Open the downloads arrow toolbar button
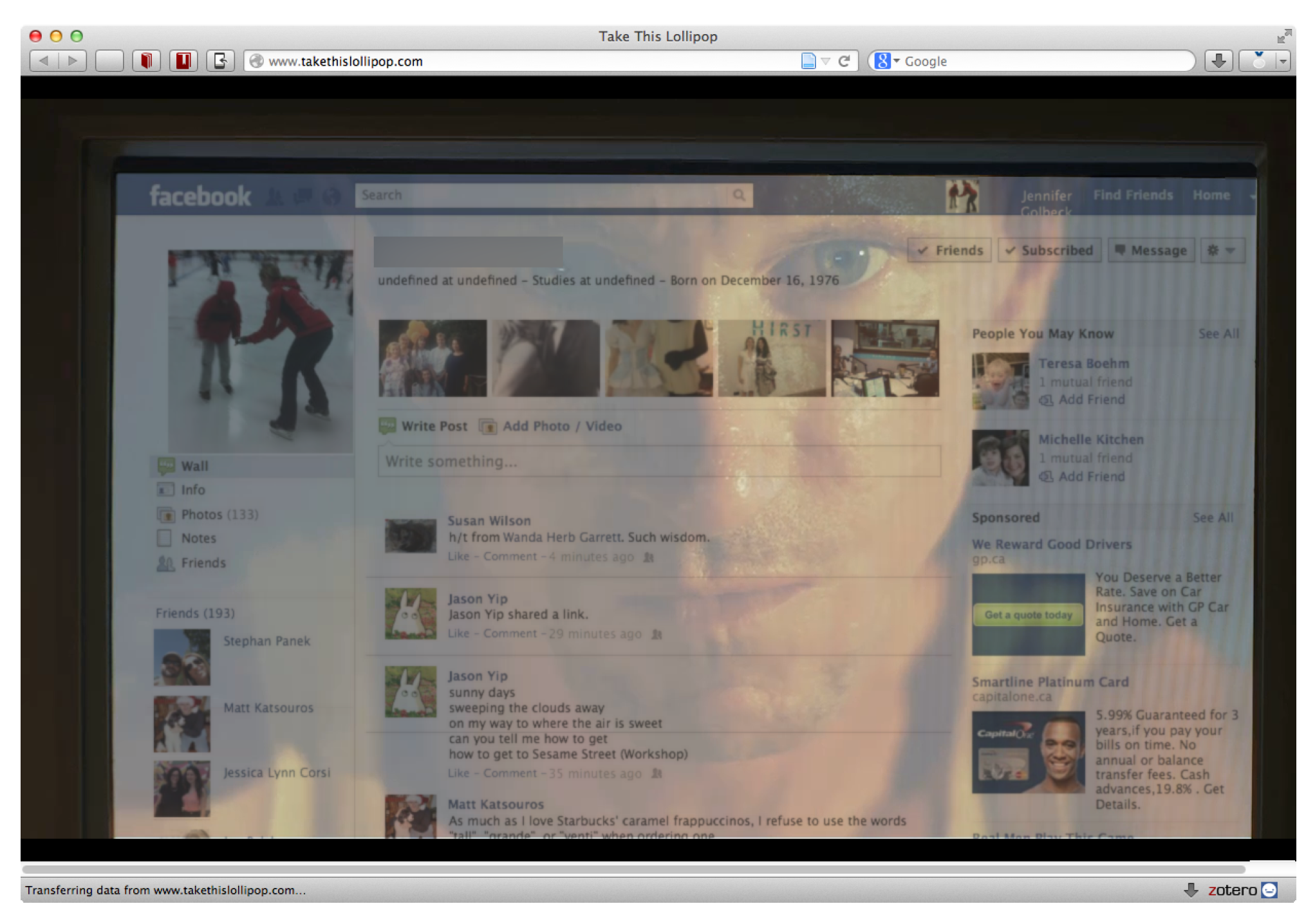This screenshot has width=1315, height=924. (1218, 61)
